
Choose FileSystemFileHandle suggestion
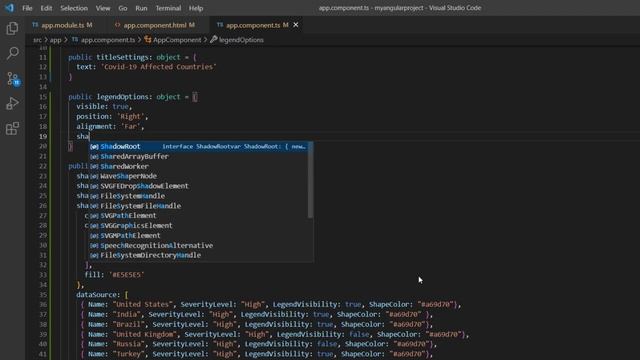click(x=199, y=206)
